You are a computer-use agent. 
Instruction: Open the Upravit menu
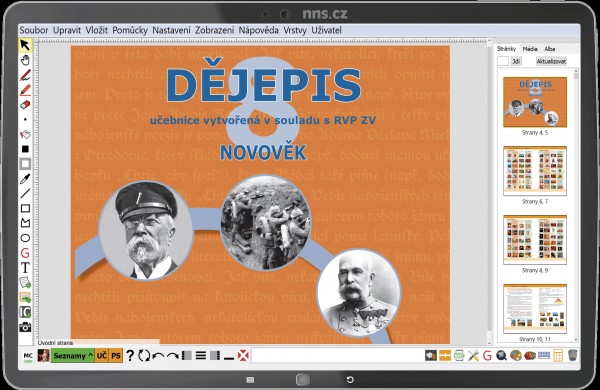pyautogui.click(x=67, y=30)
